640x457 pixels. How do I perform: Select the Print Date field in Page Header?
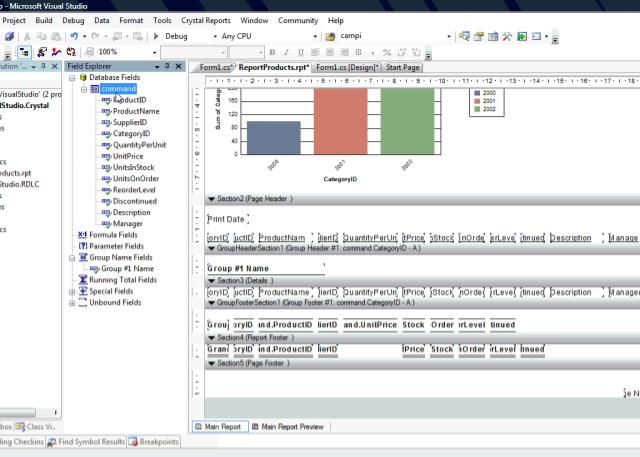(x=227, y=219)
